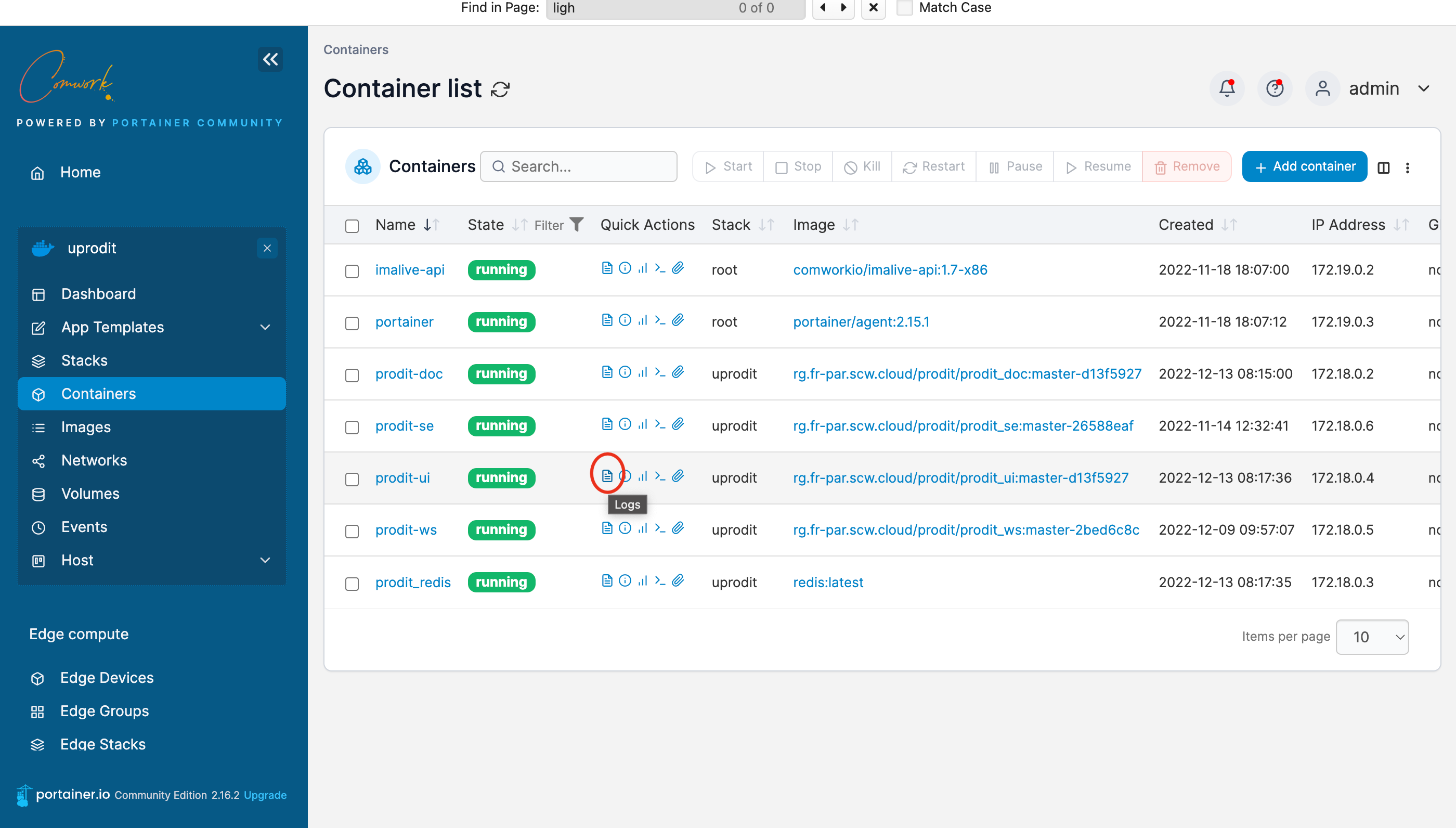The height and width of the screenshot is (828, 1456).
Task: Enable Match Case checkbox
Action: [x=904, y=8]
